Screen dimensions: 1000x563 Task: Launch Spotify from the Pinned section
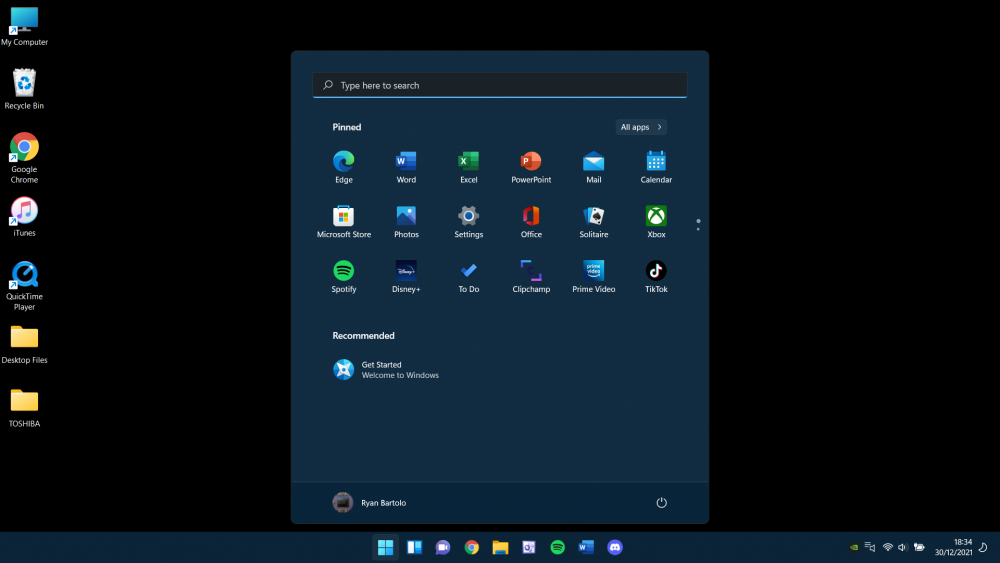point(343,277)
